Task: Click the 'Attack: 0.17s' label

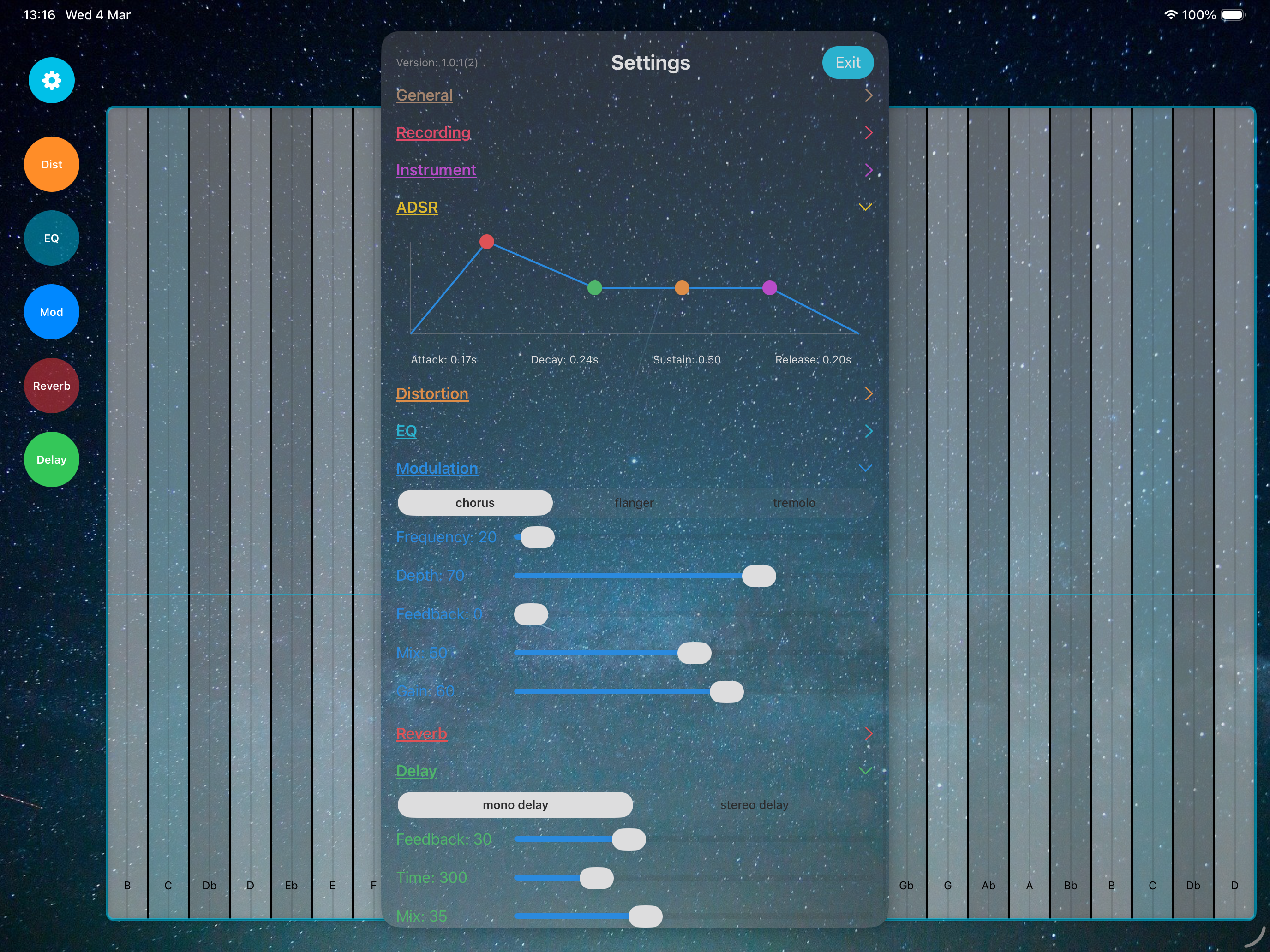Action: (444, 360)
